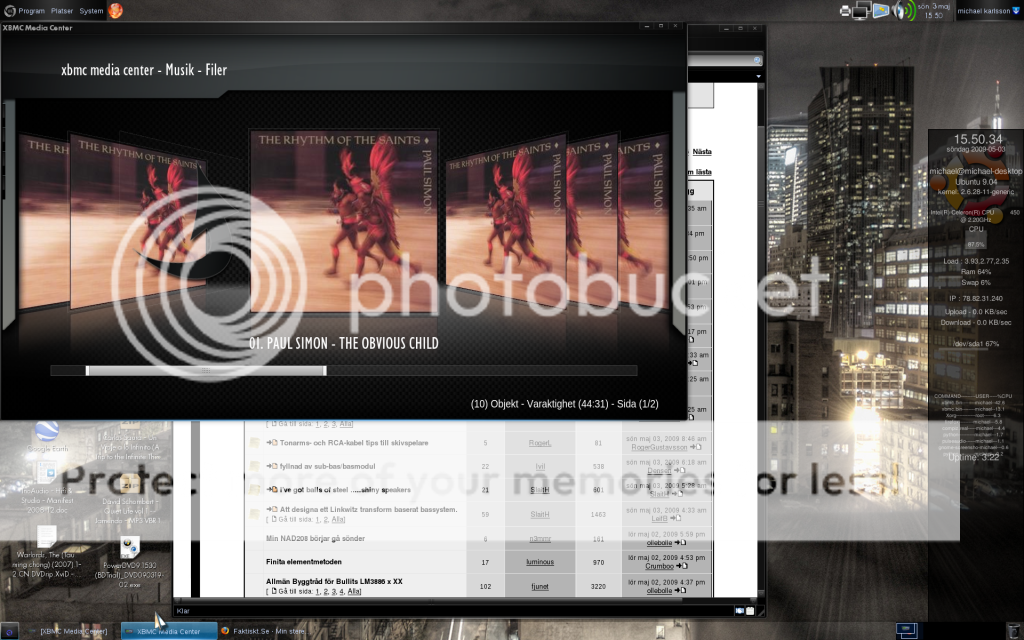
Task: Launch Firefox from the top panel icon
Action: tap(116, 10)
